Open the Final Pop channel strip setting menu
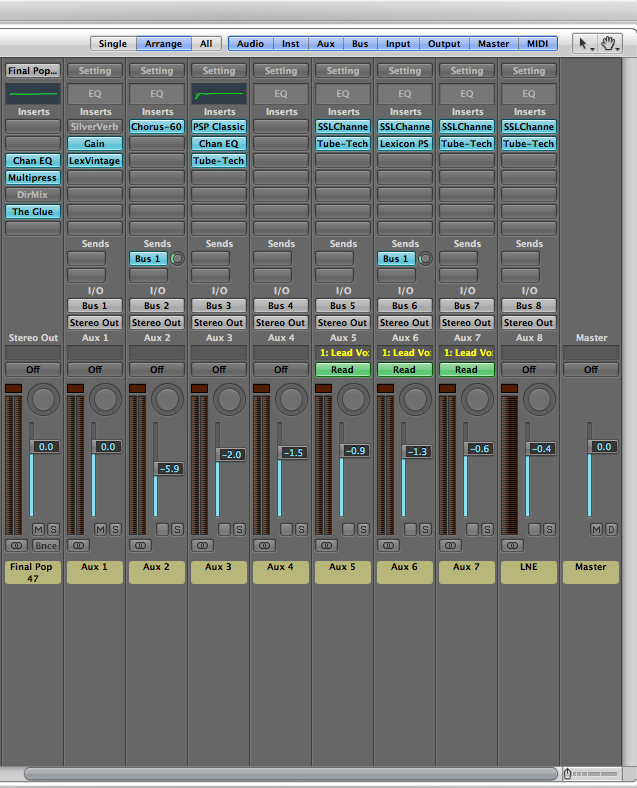 pos(33,71)
